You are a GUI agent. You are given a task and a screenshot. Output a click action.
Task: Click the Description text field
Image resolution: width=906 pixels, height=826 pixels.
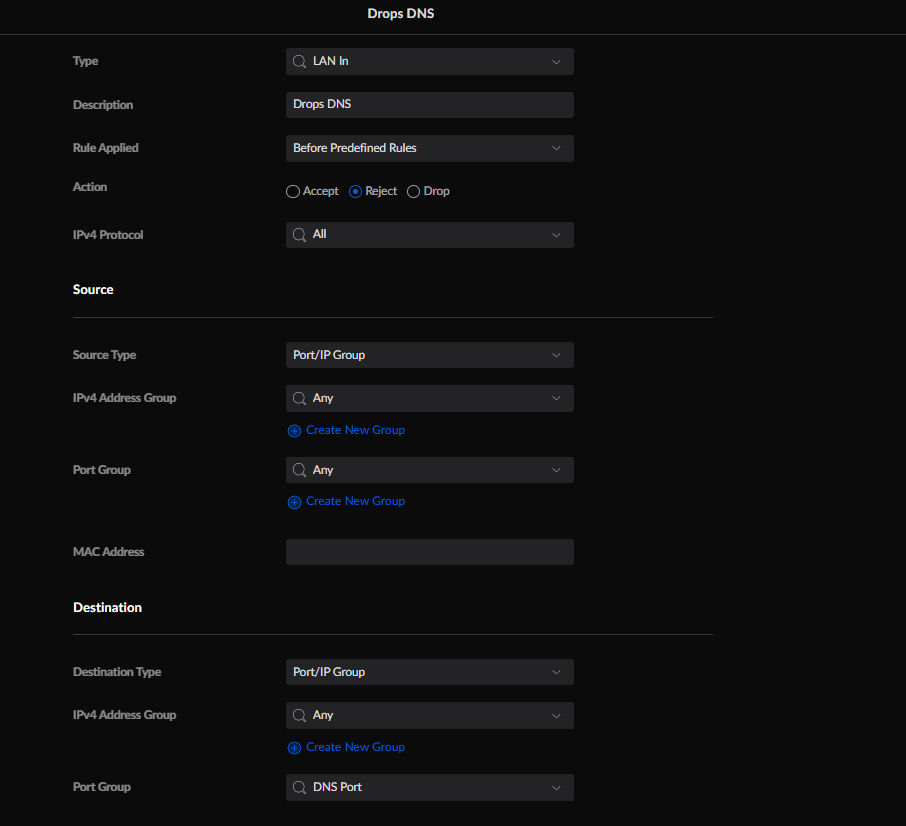pos(429,105)
